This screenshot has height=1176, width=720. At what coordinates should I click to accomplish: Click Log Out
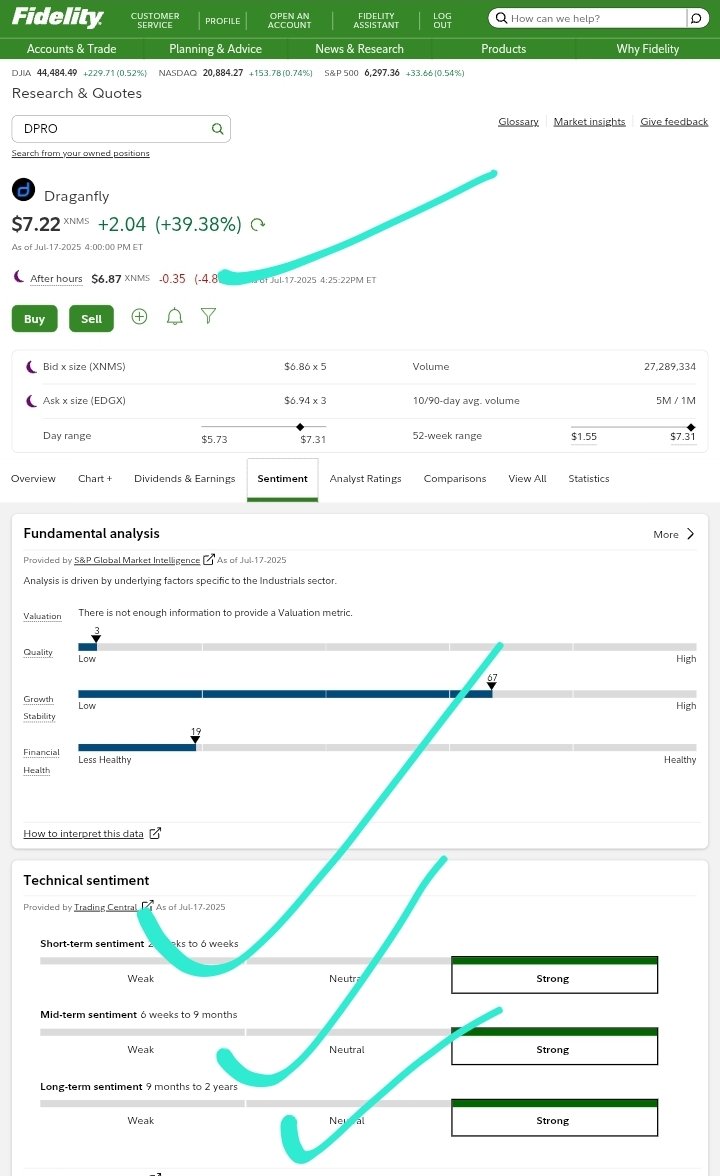[x=442, y=20]
